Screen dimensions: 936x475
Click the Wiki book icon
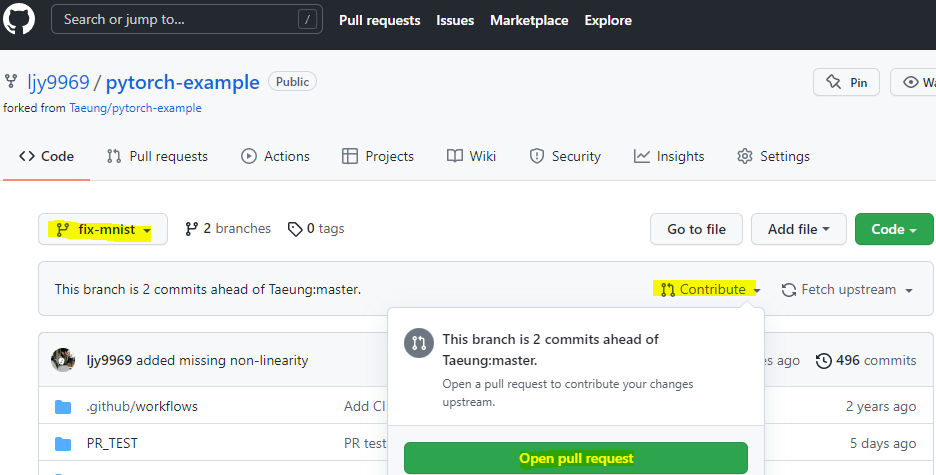pyautogui.click(x=455, y=156)
